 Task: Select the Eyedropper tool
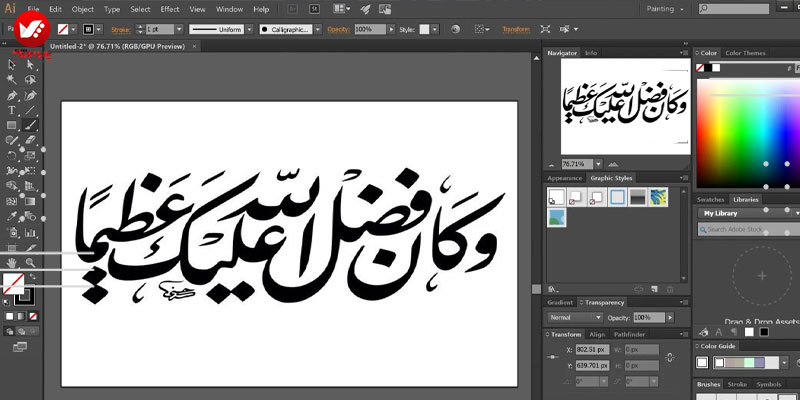click(12, 217)
